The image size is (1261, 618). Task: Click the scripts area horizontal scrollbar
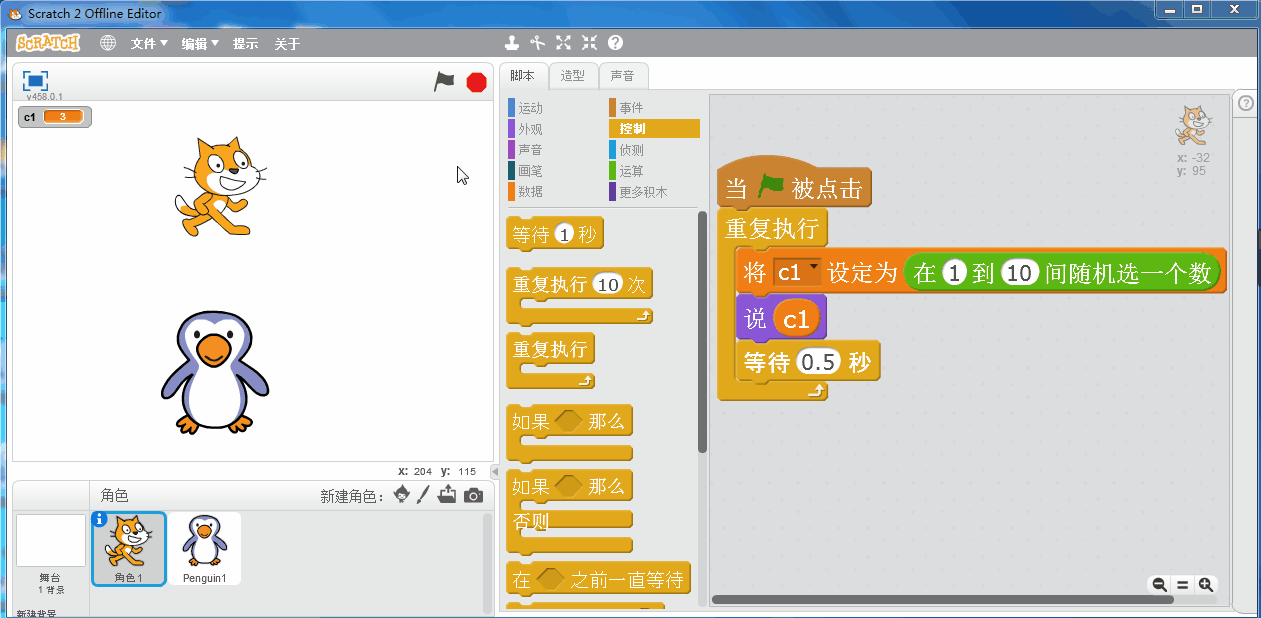942,600
